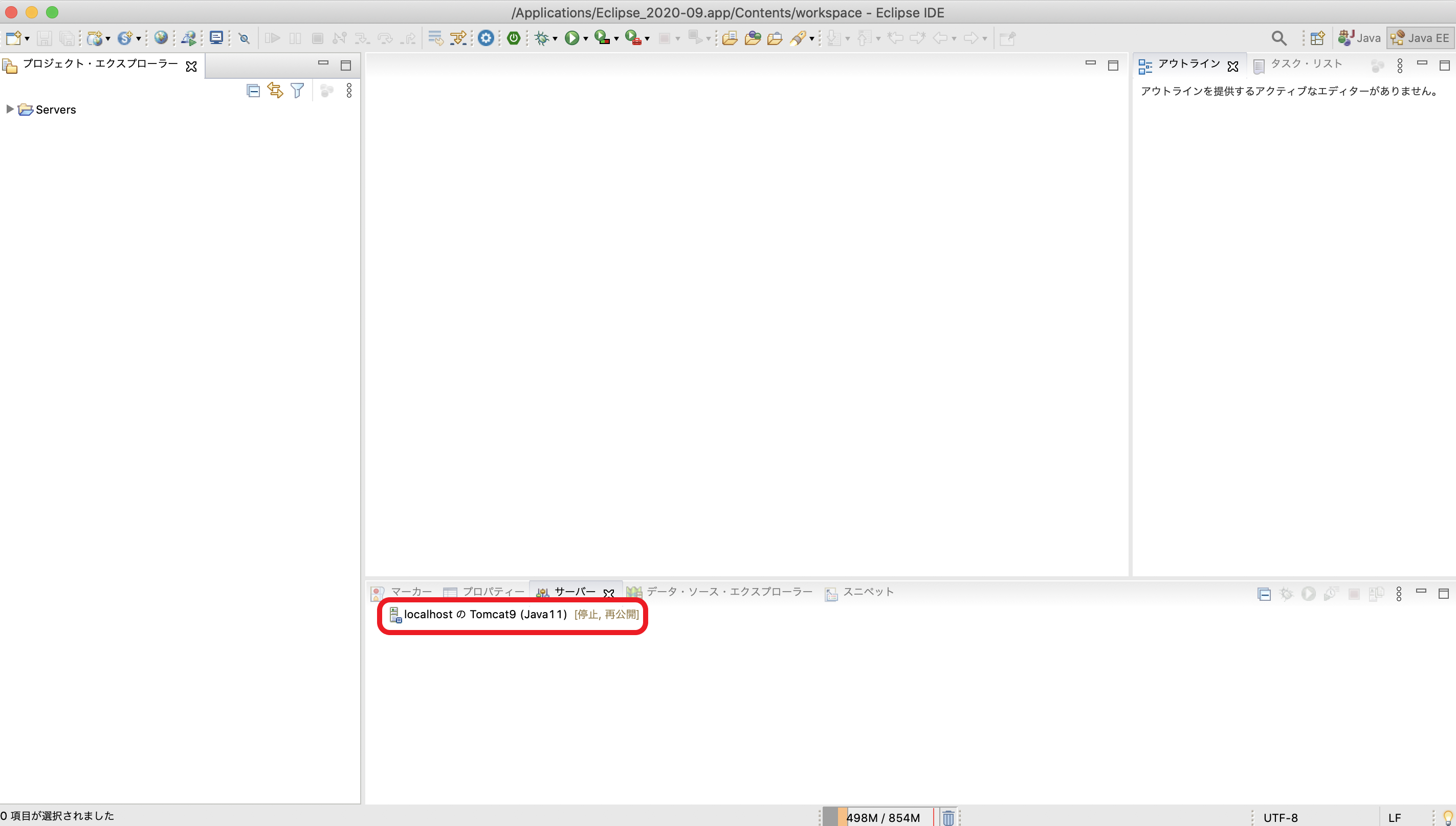Switch to the タスク・リスト tab
Screen dimensions: 1456x826
[1297, 64]
